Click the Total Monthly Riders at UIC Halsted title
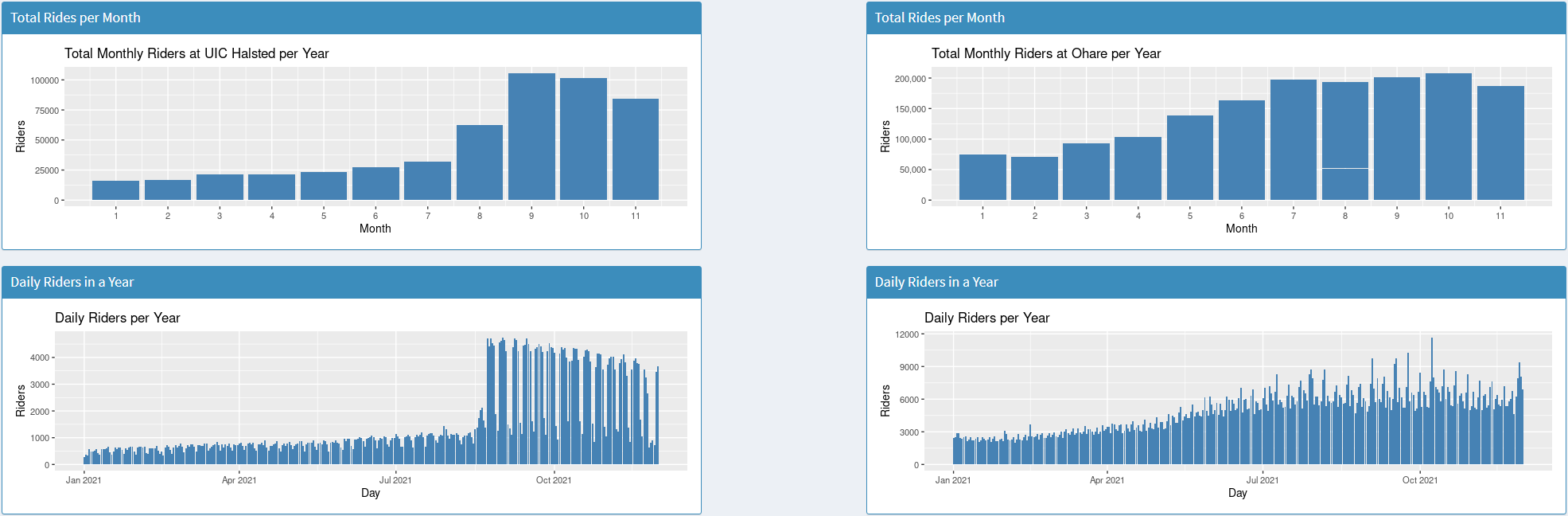The height and width of the screenshot is (516, 1568). click(196, 53)
